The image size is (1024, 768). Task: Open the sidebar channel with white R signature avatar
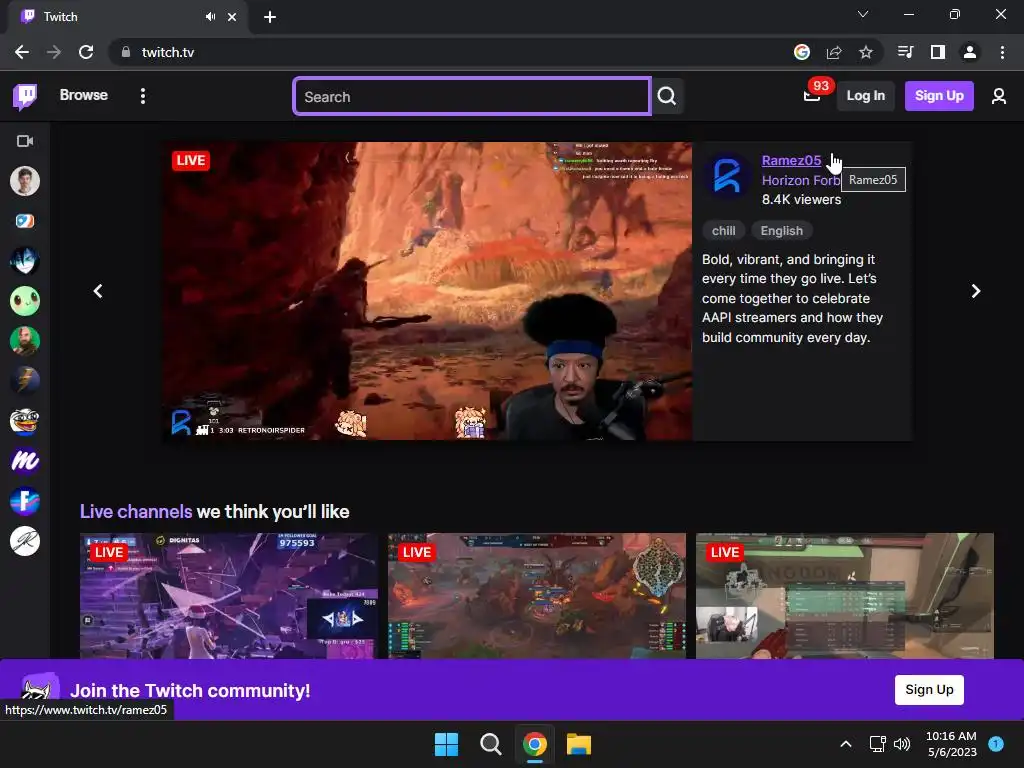[x=25, y=541]
